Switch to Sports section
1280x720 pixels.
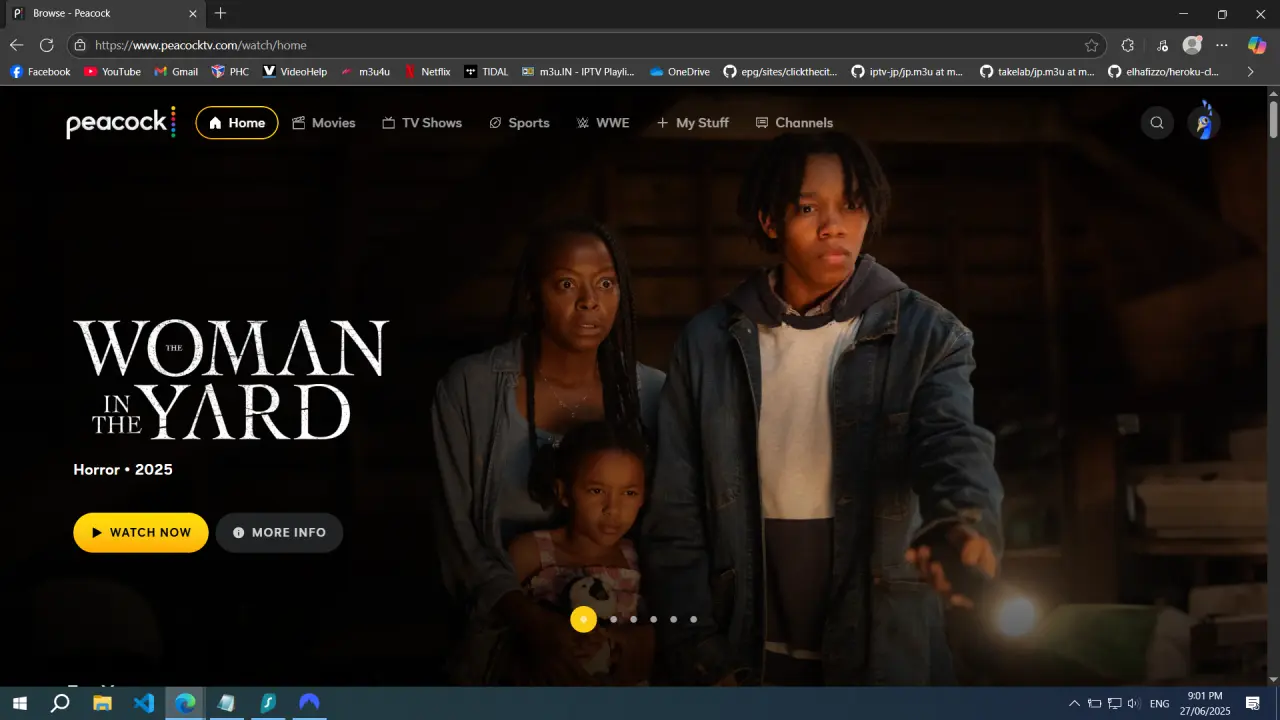coord(519,123)
